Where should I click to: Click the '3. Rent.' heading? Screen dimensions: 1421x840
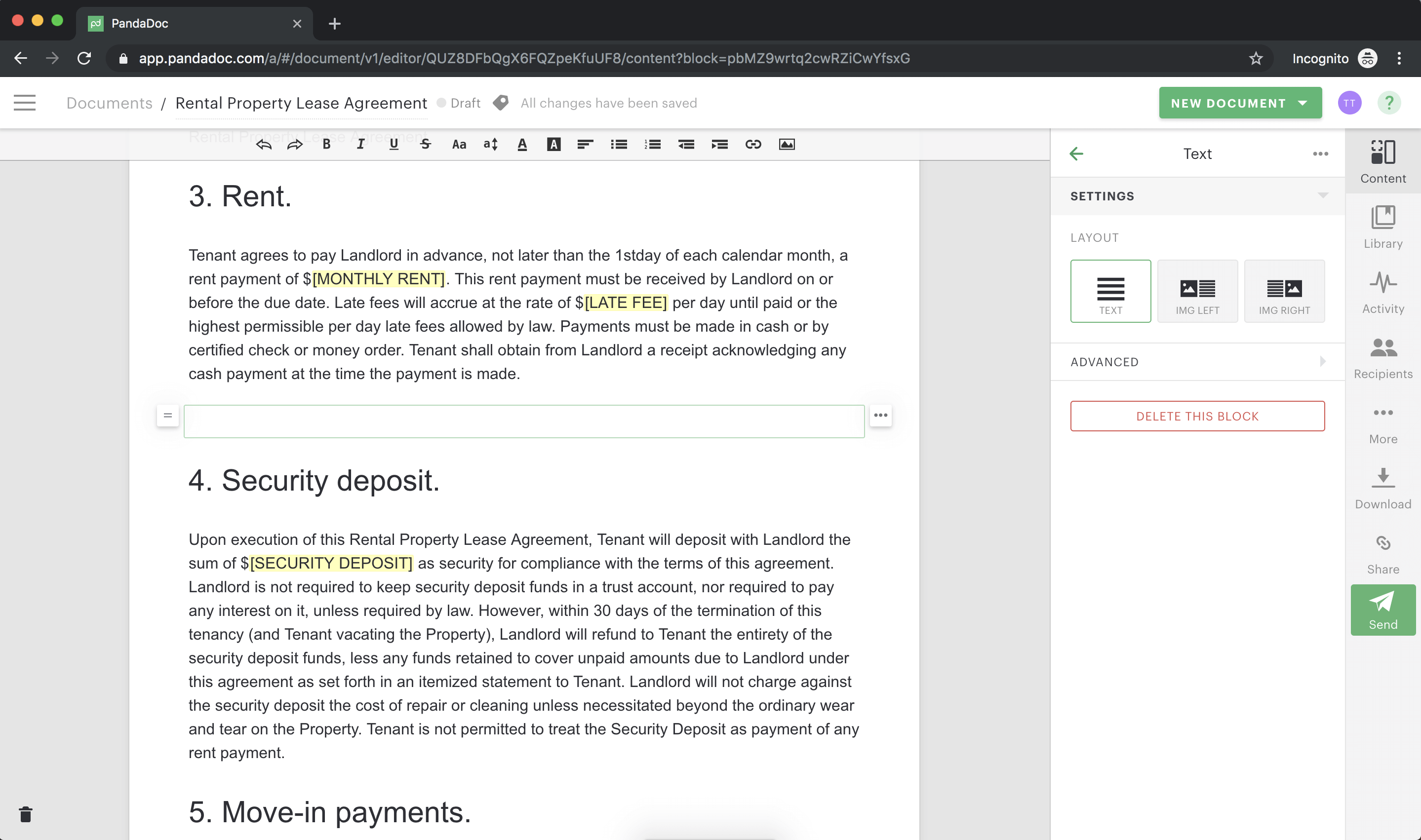click(240, 196)
